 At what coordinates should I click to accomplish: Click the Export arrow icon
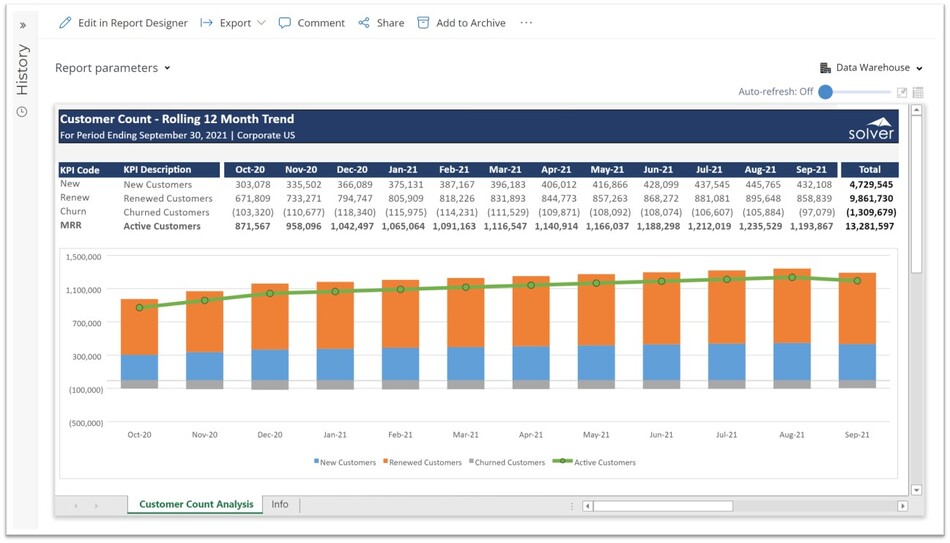(207, 23)
